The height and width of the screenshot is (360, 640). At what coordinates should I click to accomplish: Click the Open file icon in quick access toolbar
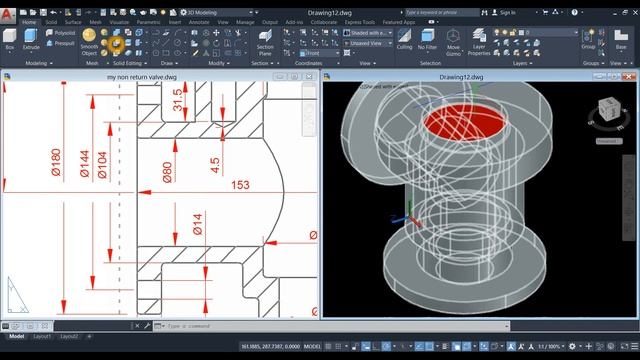(33, 13)
